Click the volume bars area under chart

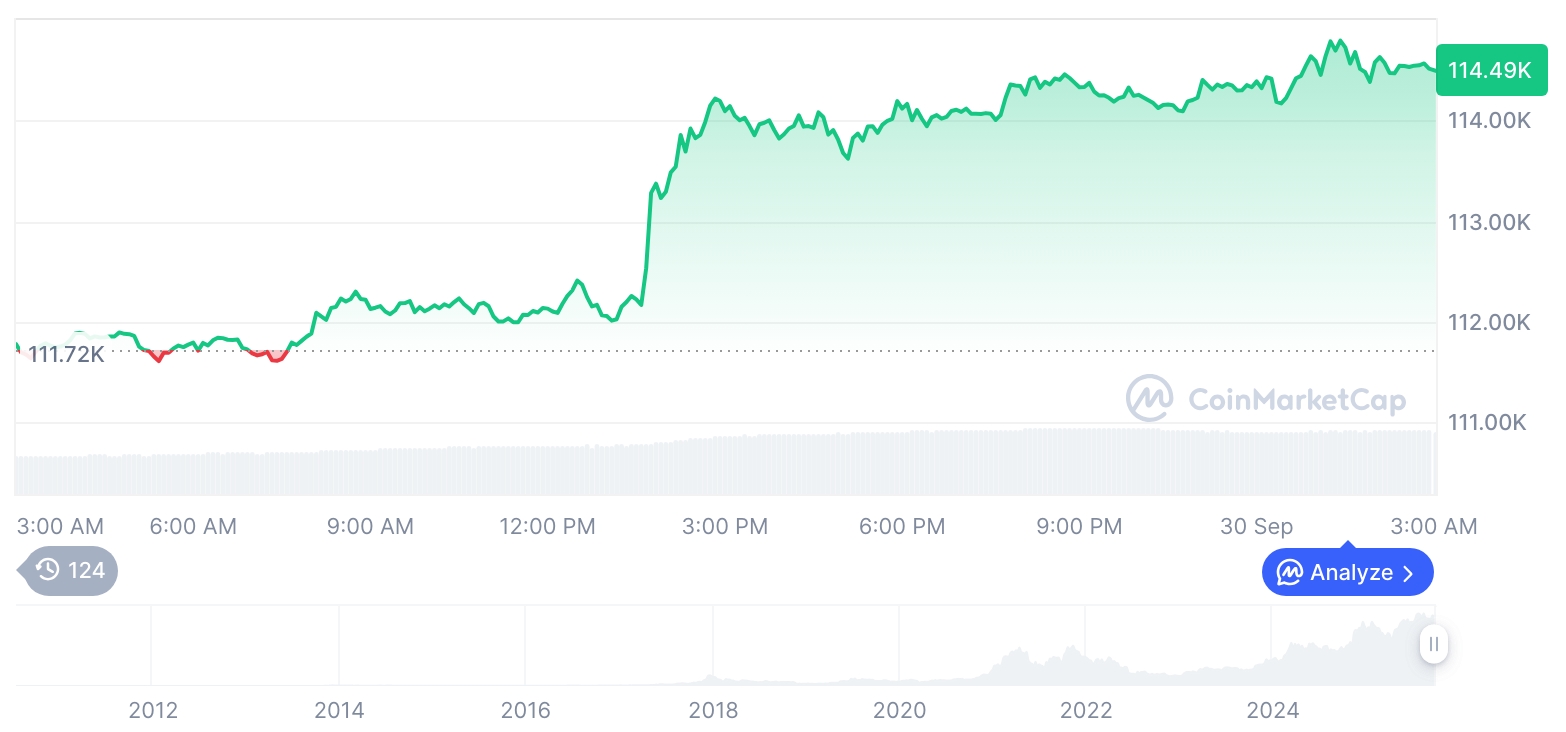pyautogui.click(x=725, y=461)
